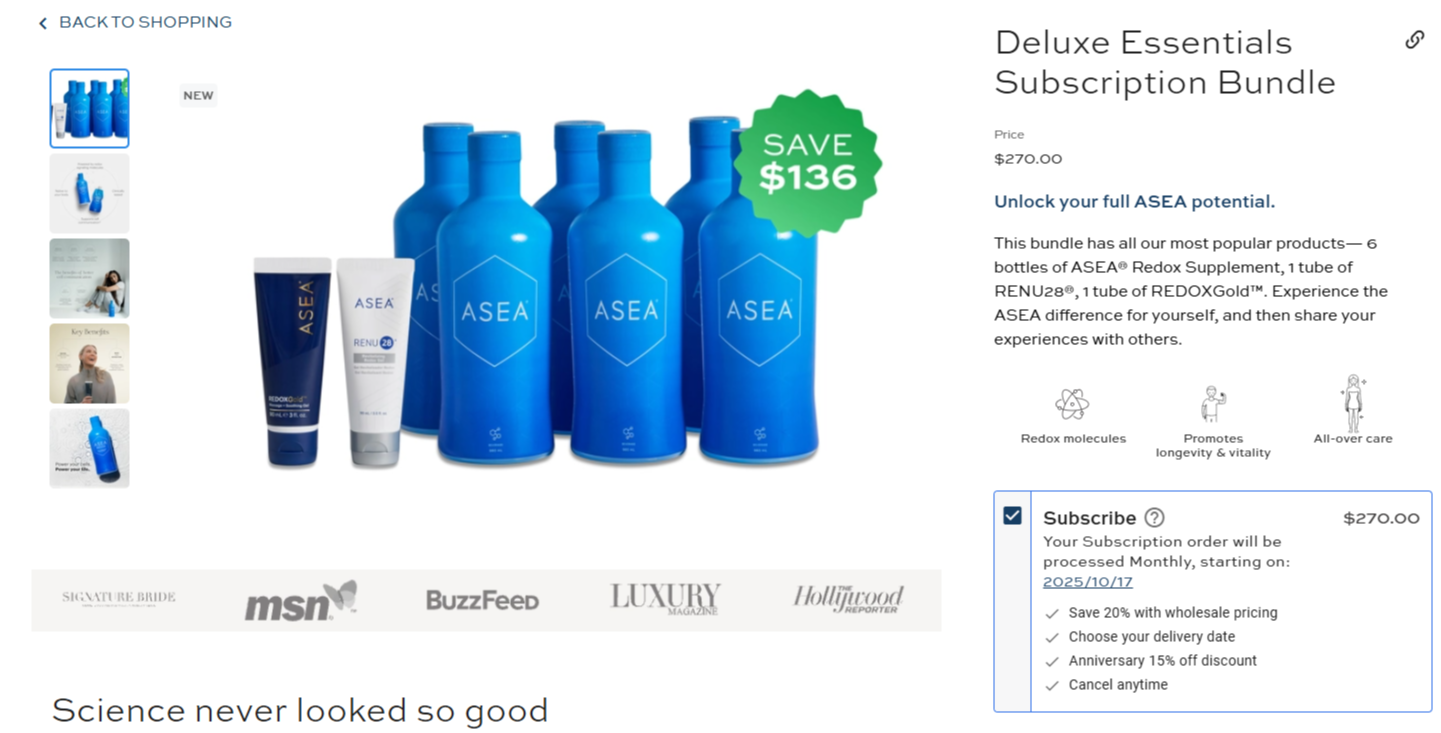Viewport: 1441px width, 733px height.
Task: Click the Redox molecules atom icon
Action: (1072, 404)
